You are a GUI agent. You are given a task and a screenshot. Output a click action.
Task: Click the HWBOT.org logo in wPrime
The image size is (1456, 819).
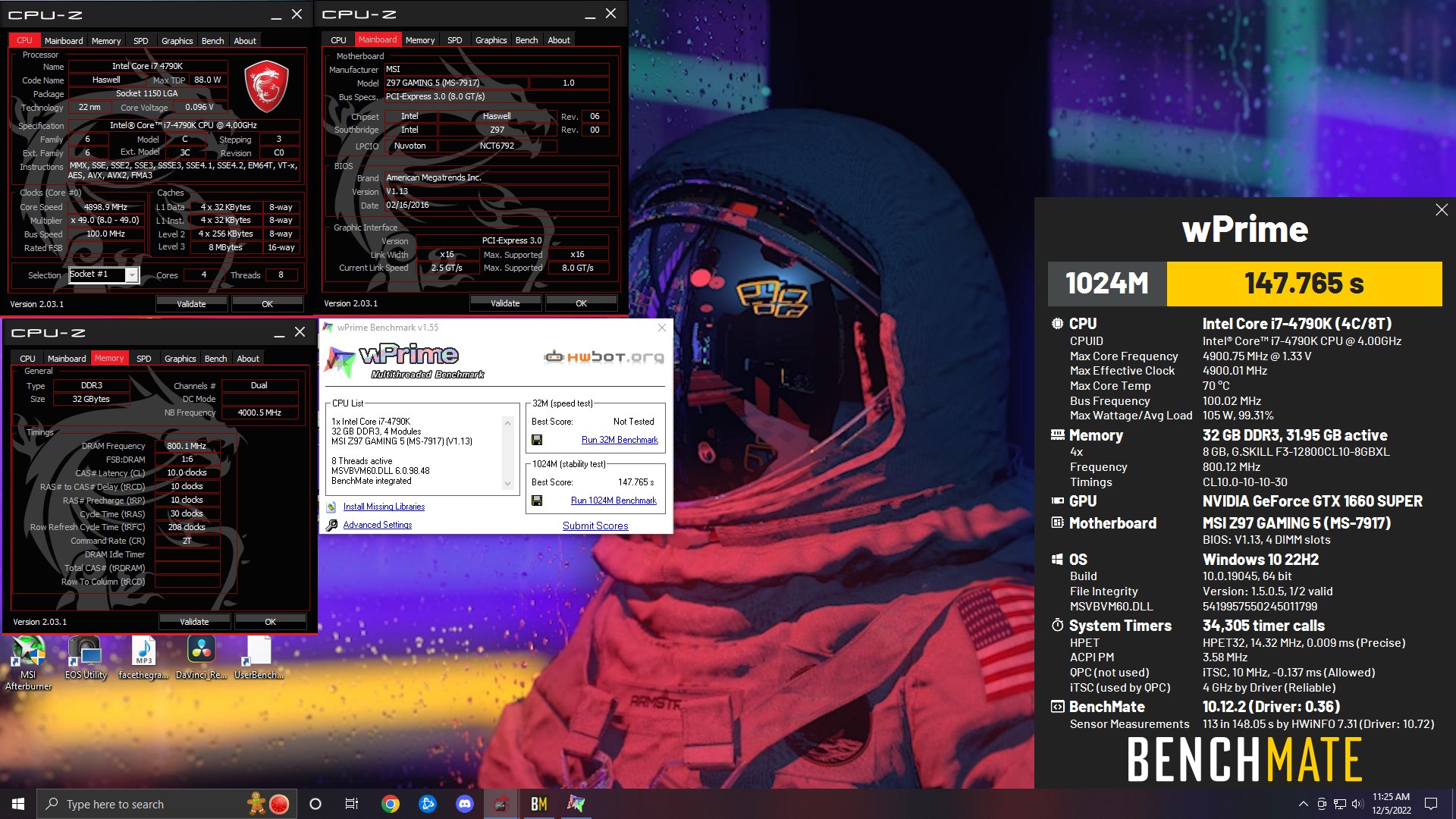(604, 356)
